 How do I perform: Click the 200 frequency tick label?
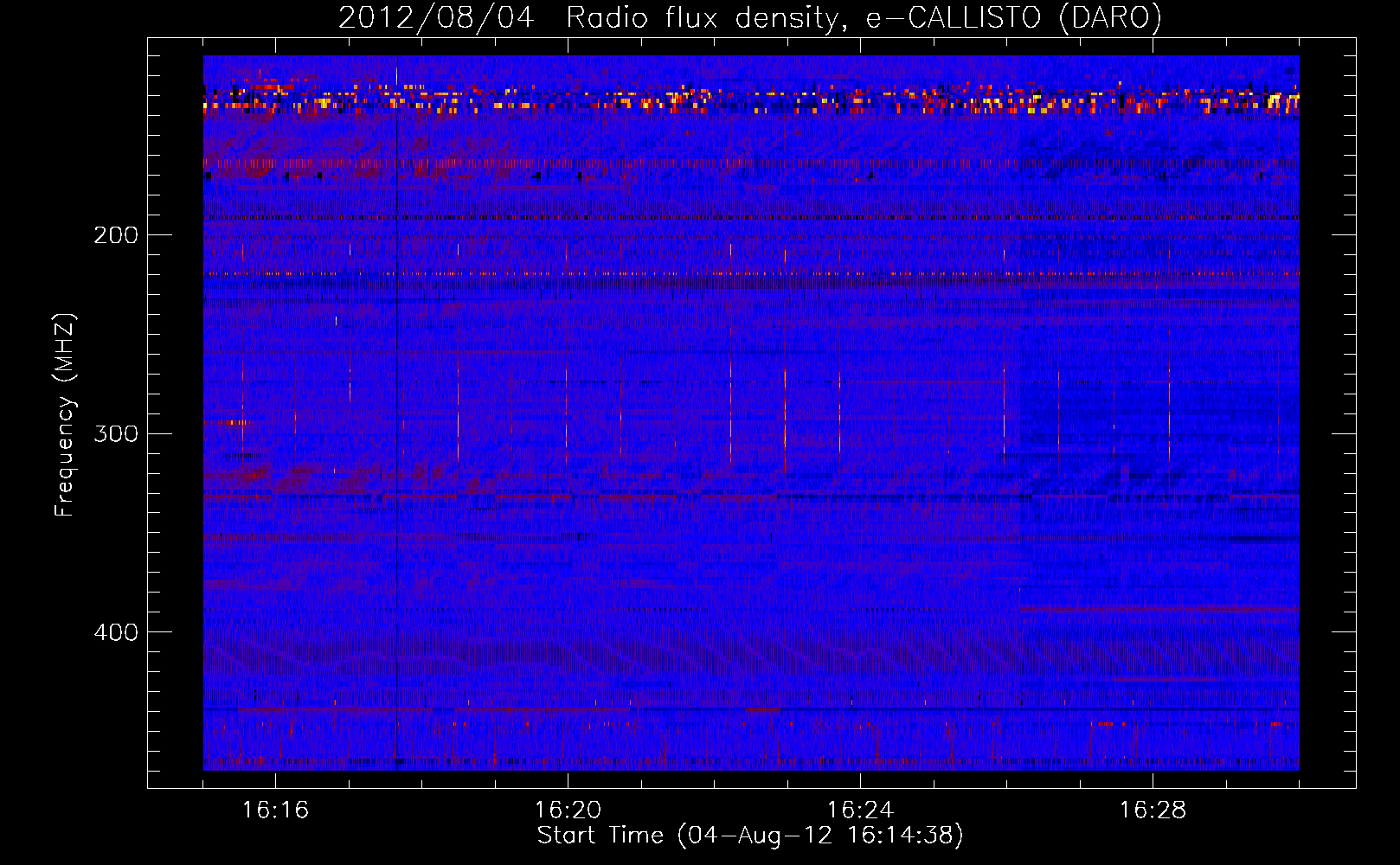(116, 235)
